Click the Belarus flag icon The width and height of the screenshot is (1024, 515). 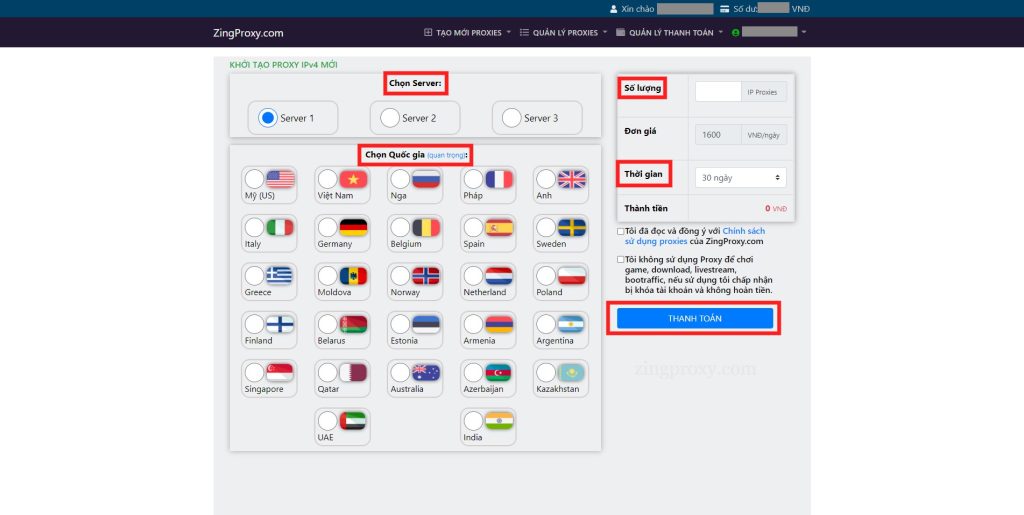click(x=353, y=324)
